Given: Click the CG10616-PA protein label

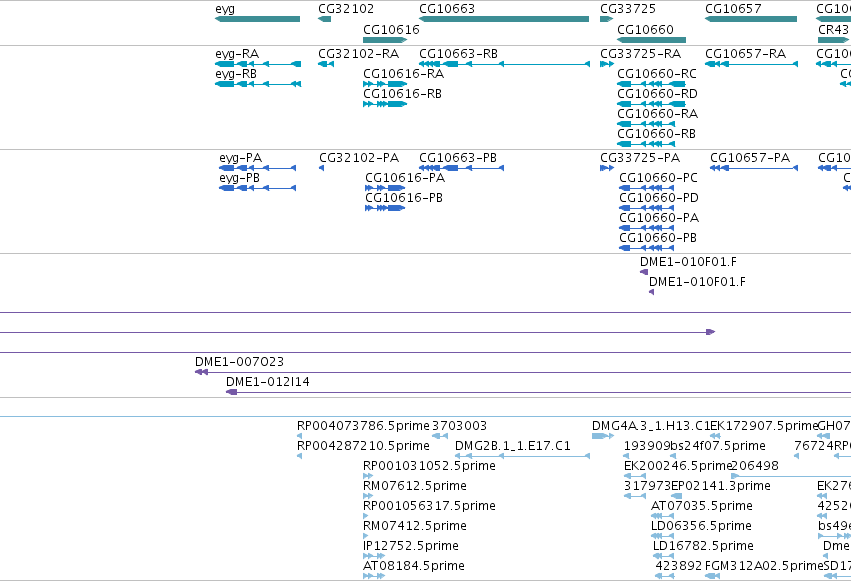Looking at the screenshot, I should pos(405,178).
